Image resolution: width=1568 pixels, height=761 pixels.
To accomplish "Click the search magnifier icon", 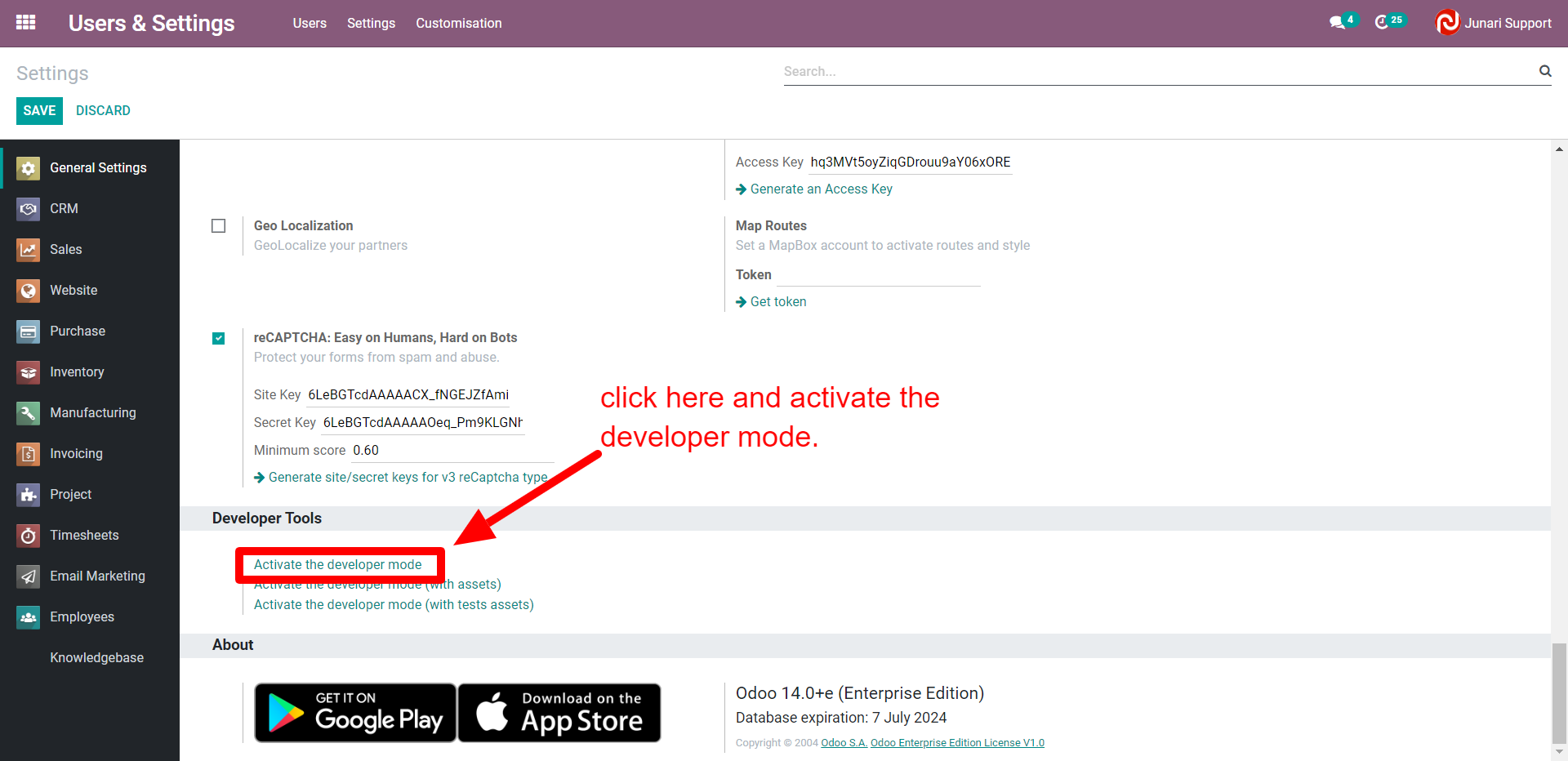I will [1545, 71].
